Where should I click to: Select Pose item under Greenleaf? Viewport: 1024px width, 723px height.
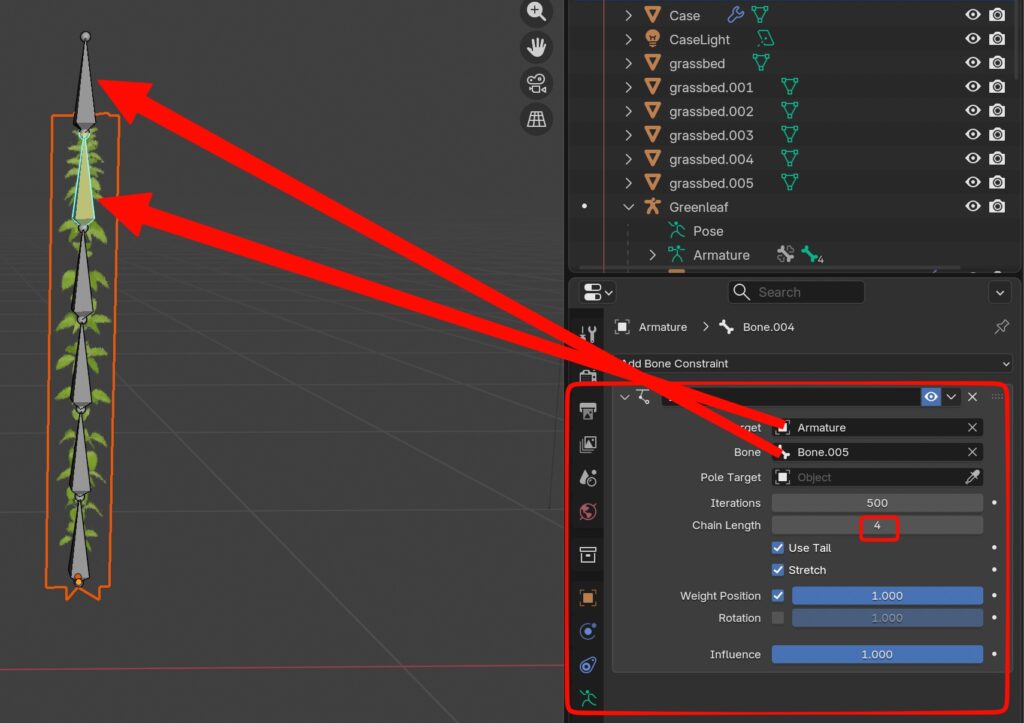pos(707,231)
